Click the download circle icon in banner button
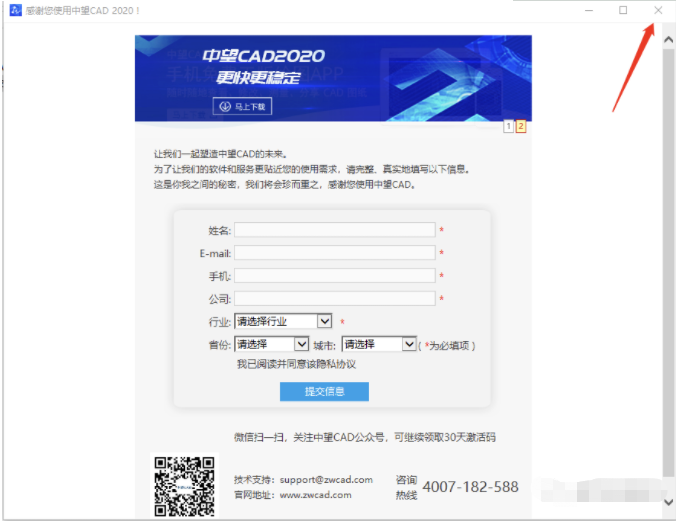Screen dimensions: 676x524 225,107
